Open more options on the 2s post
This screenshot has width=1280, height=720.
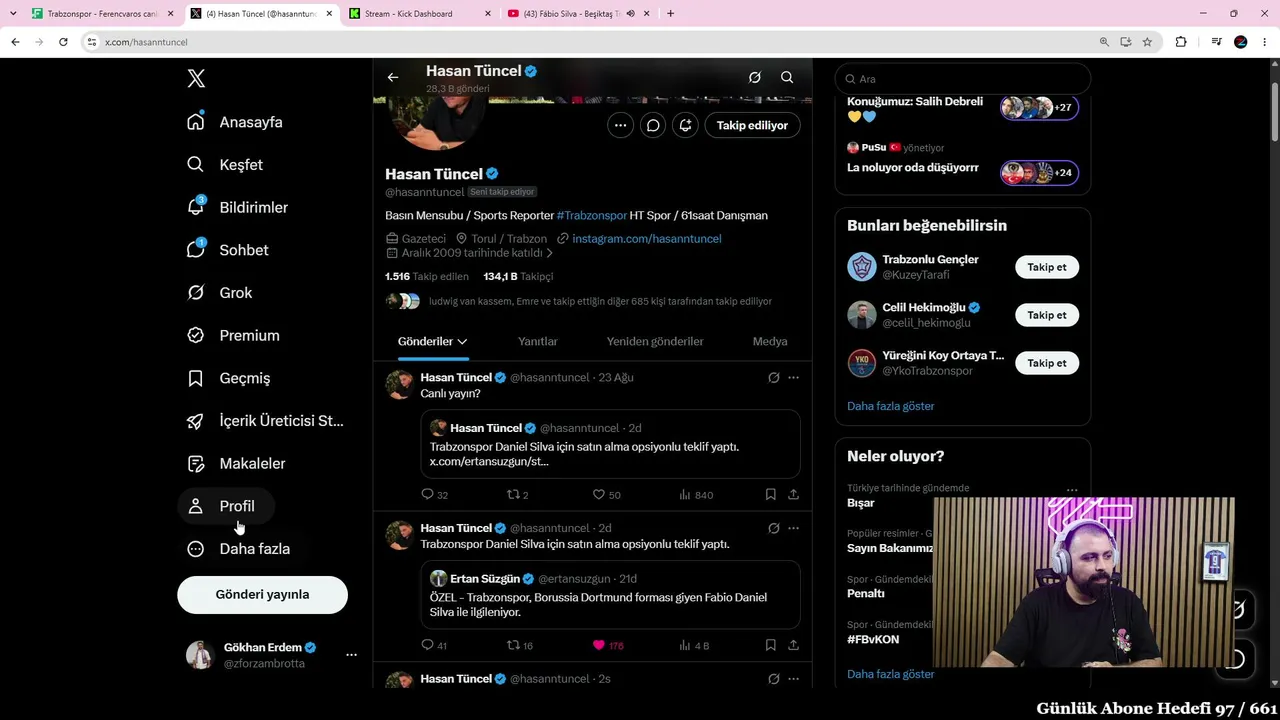click(x=793, y=679)
